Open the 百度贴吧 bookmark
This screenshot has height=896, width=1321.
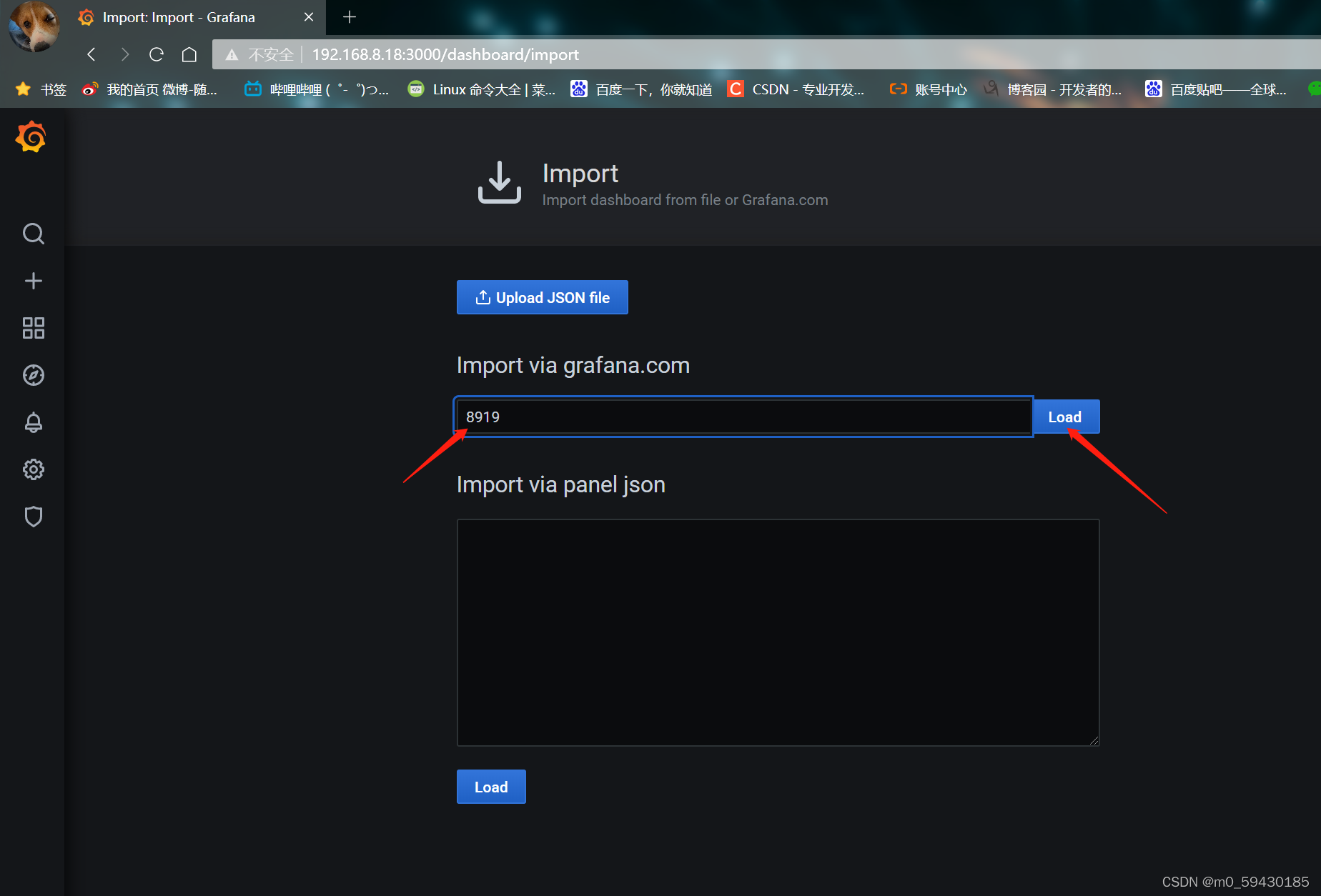[1215, 89]
